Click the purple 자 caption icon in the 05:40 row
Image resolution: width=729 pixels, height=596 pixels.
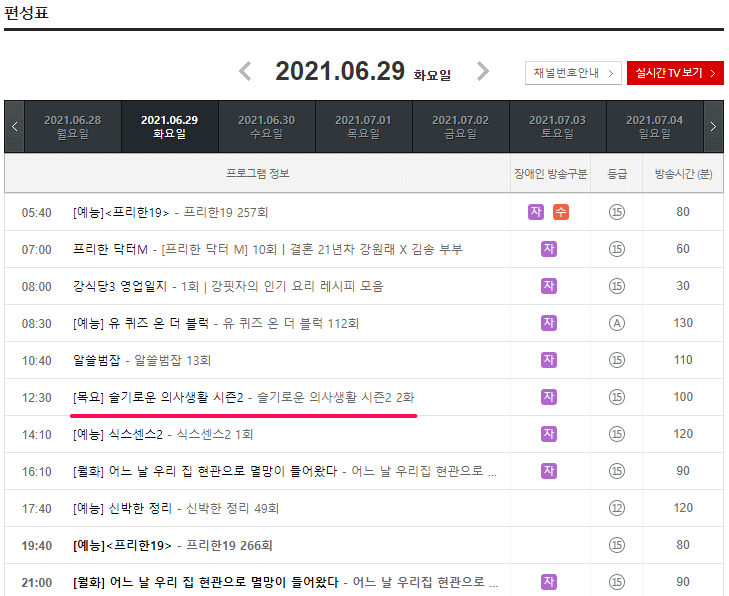(536, 212)
